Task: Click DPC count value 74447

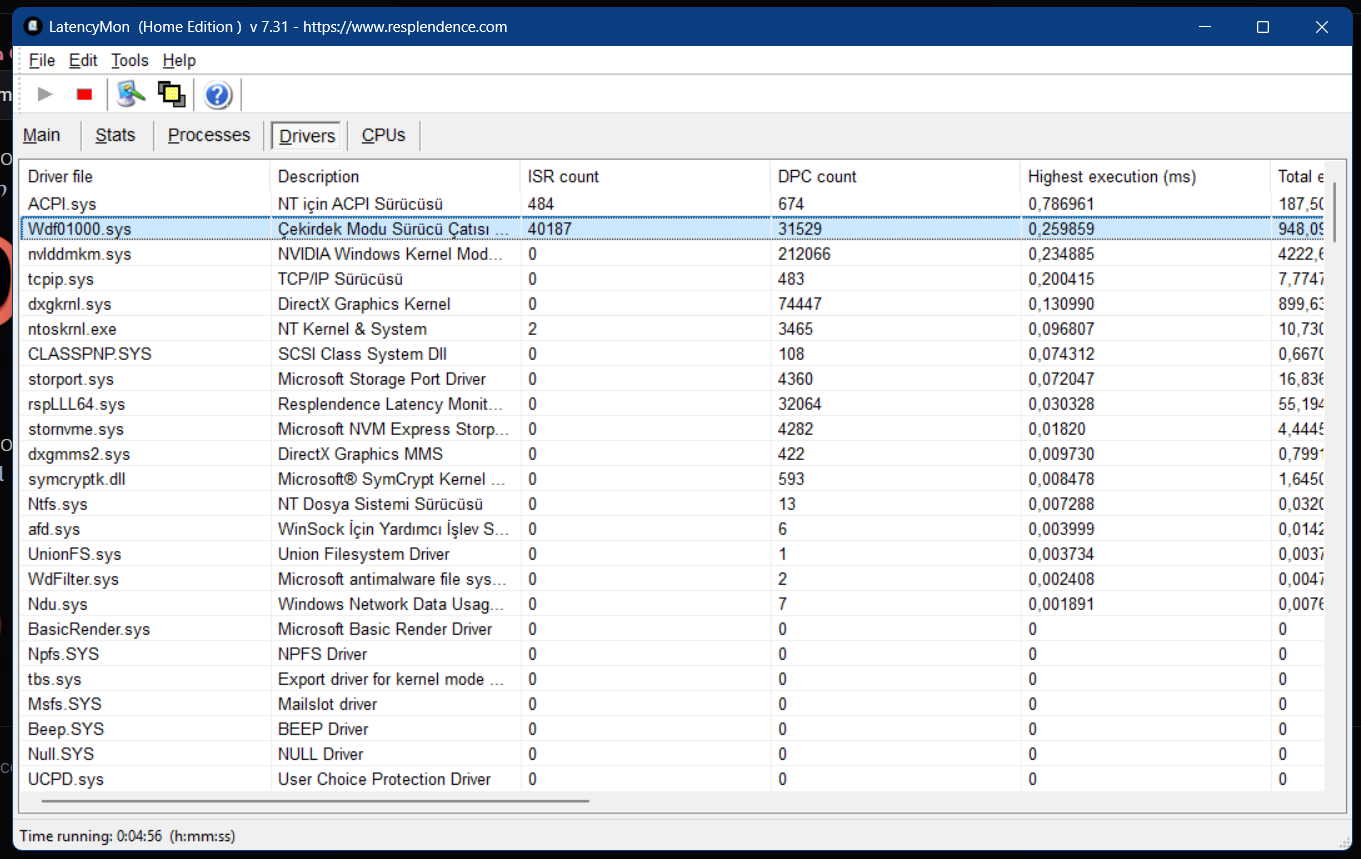Action: pos(800,304)
